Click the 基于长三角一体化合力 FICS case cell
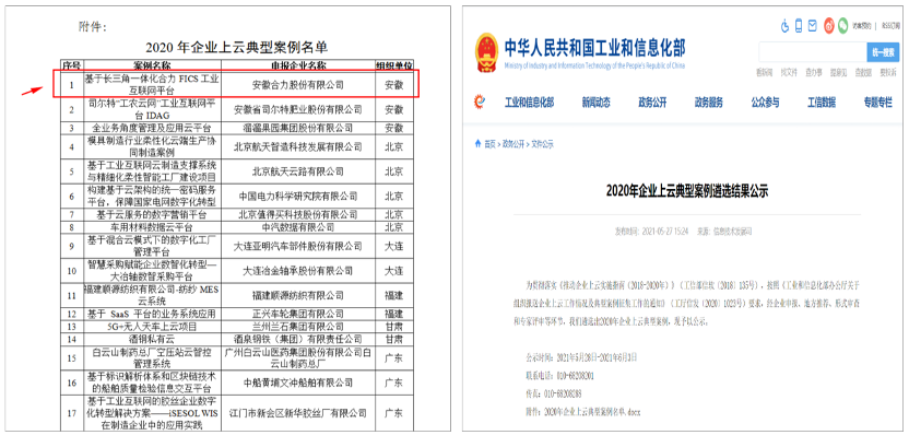 (x=152, y=85)
